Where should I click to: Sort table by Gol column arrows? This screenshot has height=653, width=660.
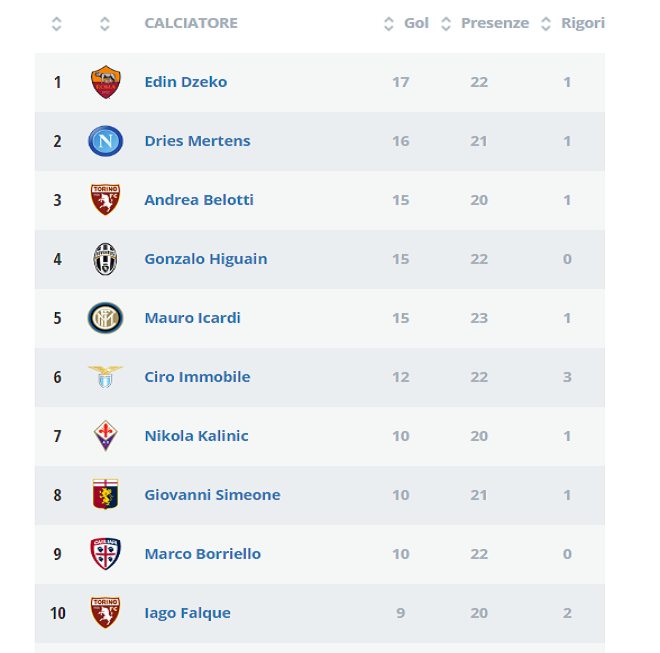point(389,24)
